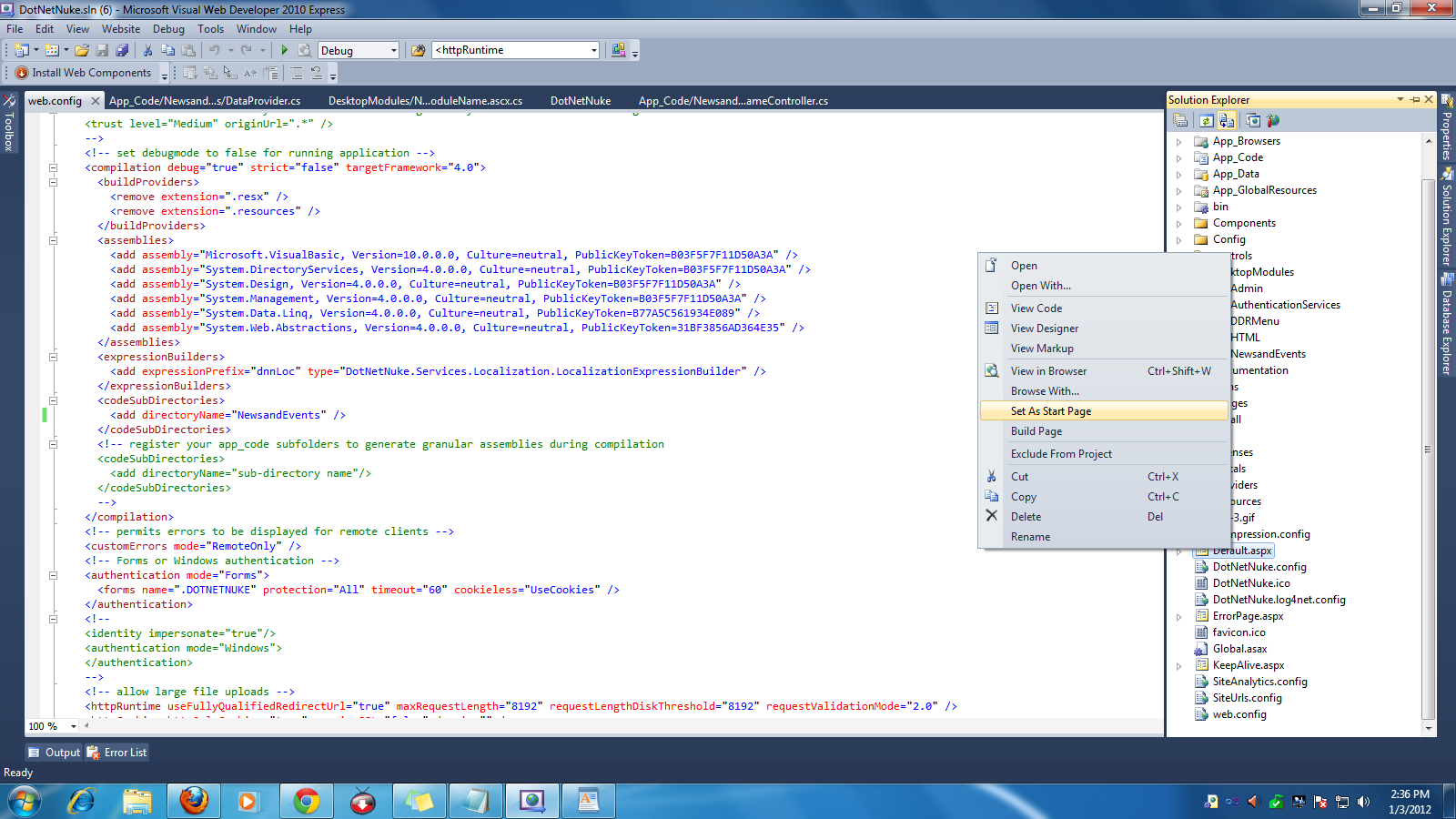Click the Save All icon
Screen dimensions: 1456x819
click(x=122, y=50)
